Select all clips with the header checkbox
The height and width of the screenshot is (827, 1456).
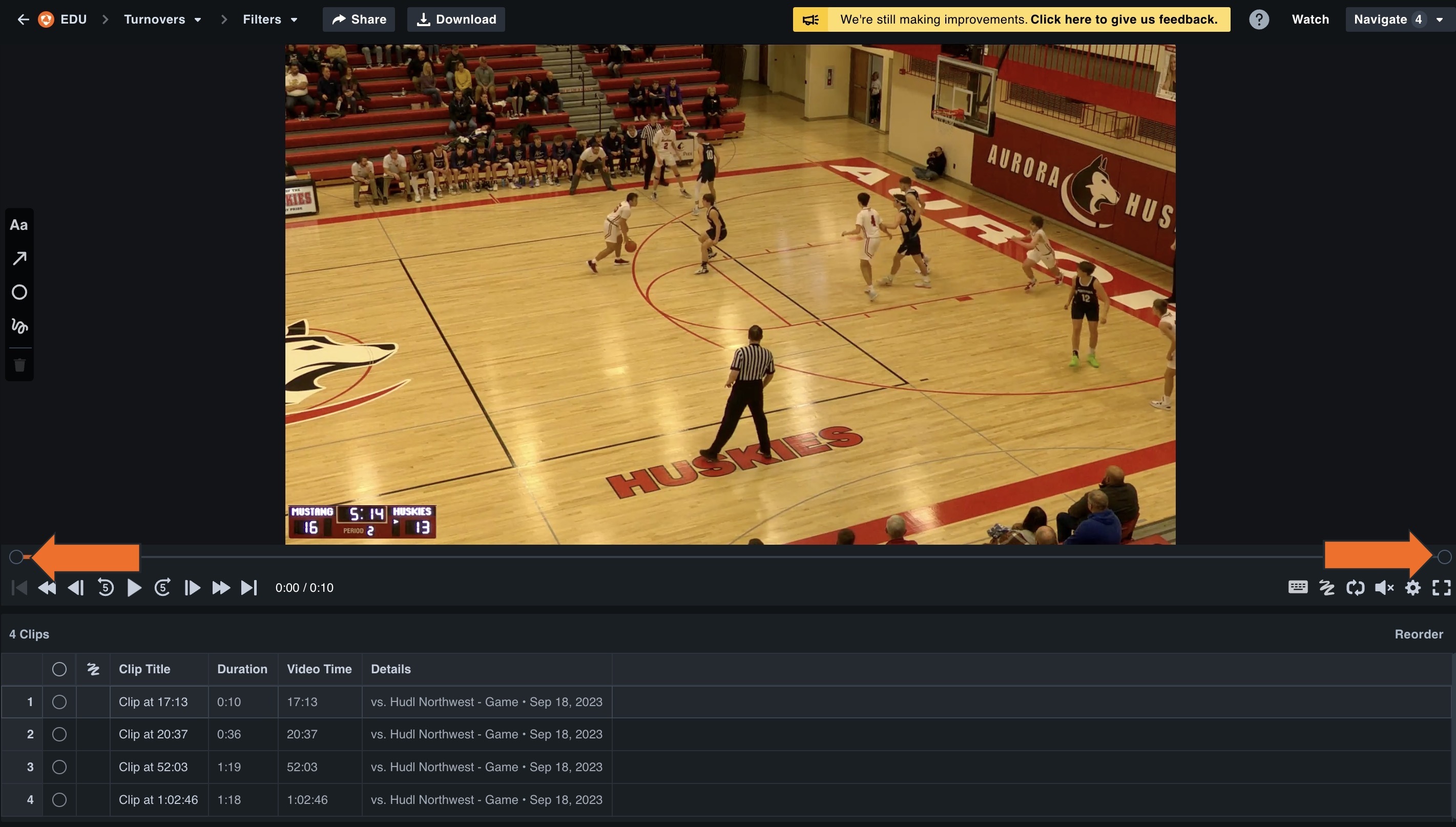pyautogui.click(x=59, y=669)
